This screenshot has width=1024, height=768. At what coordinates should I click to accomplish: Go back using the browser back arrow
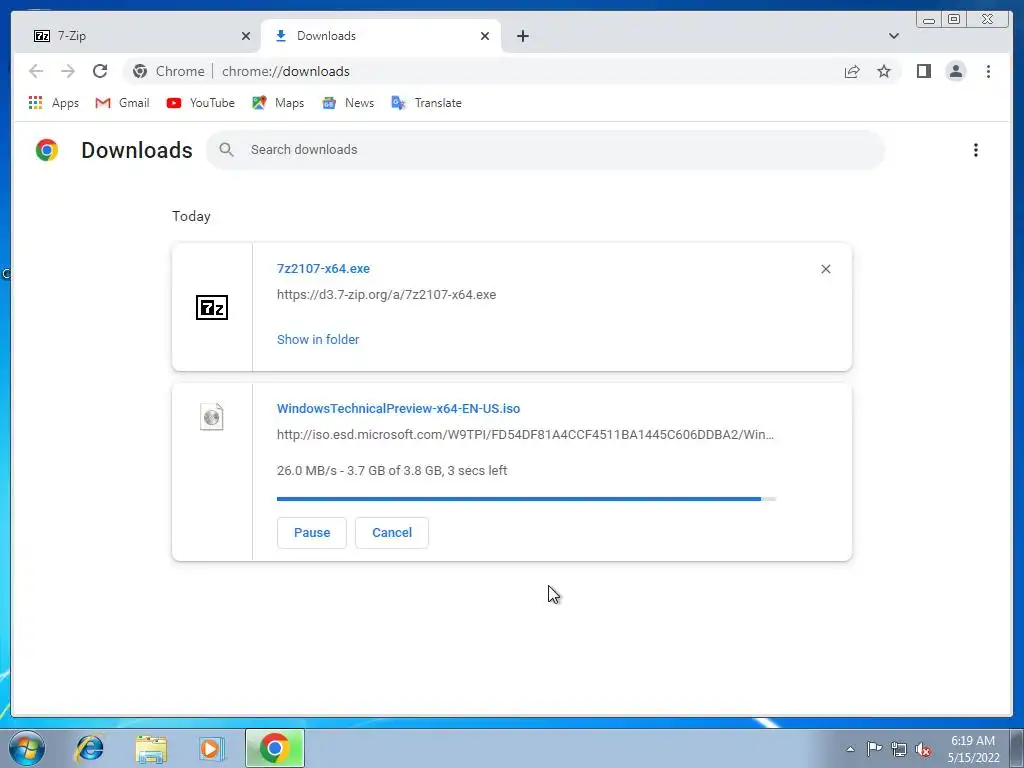point(36,71)
